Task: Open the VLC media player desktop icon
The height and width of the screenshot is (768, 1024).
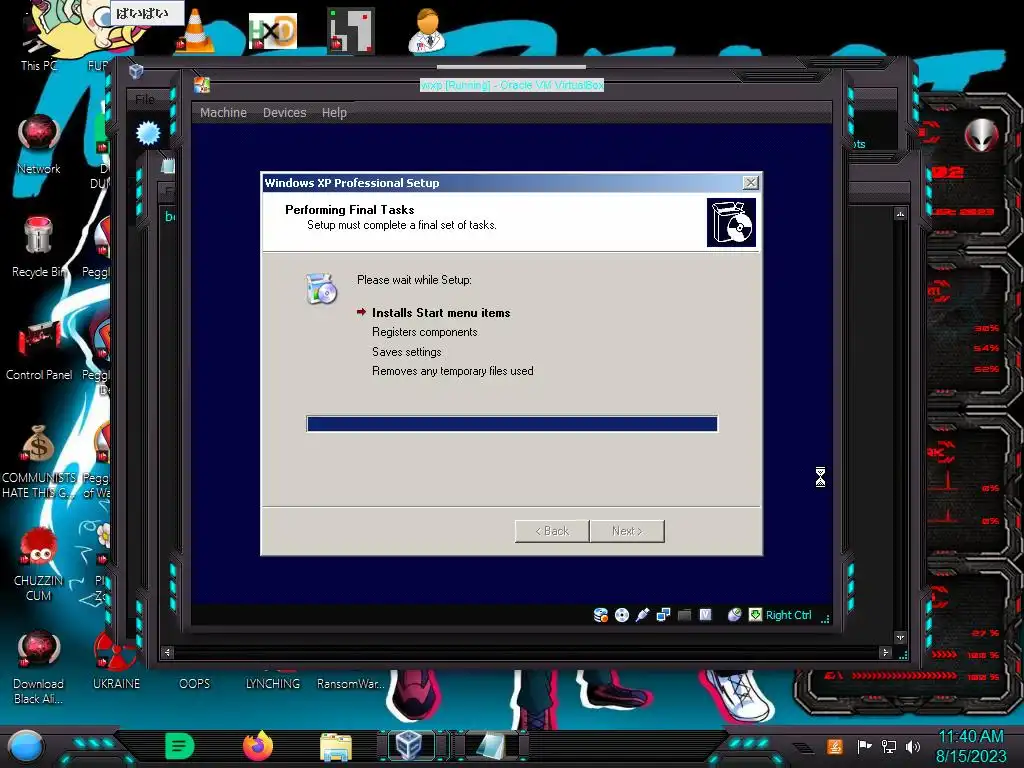Action: click(195, 31)
